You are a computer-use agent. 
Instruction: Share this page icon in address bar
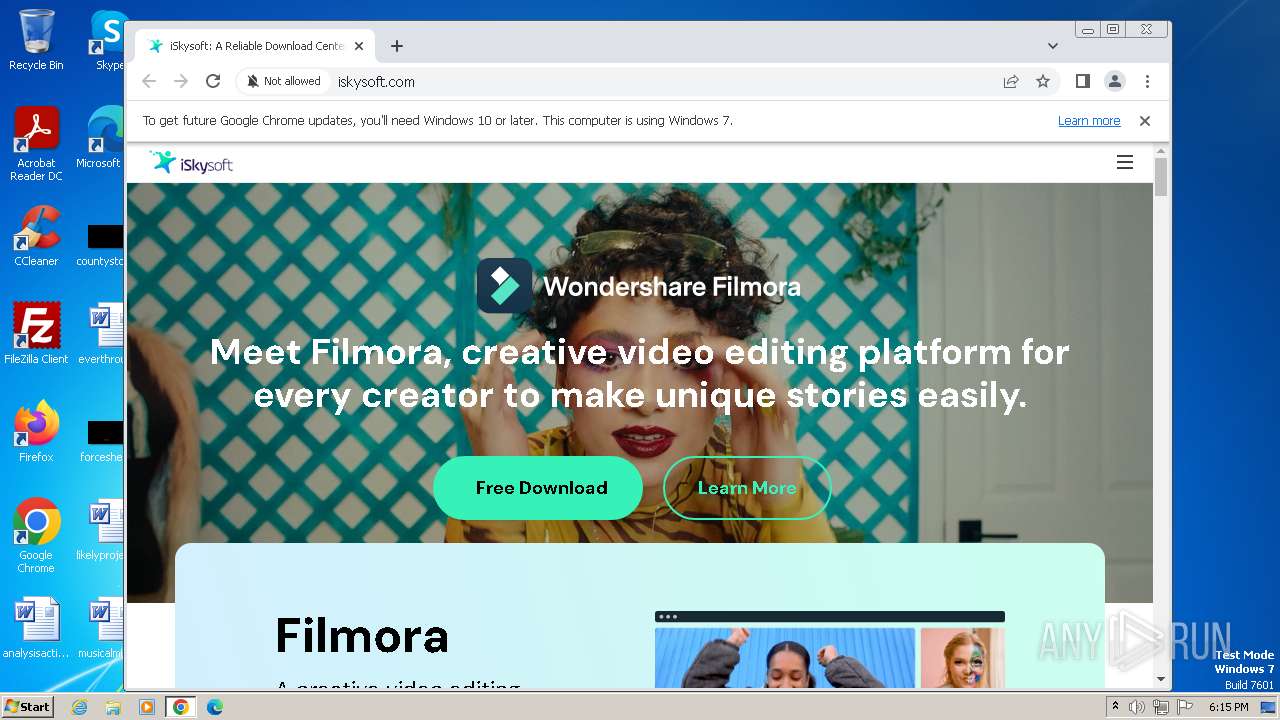click(1011, 81)
